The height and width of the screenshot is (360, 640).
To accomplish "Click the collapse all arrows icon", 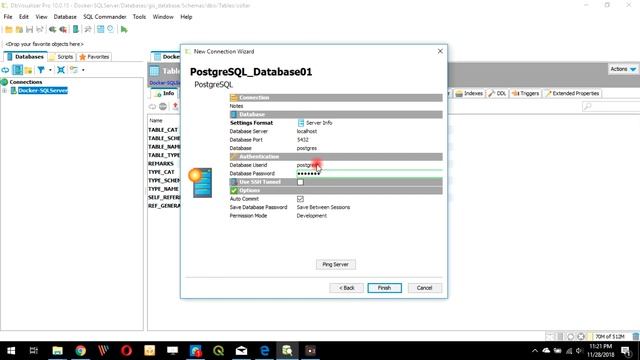I will coord(61,70).
